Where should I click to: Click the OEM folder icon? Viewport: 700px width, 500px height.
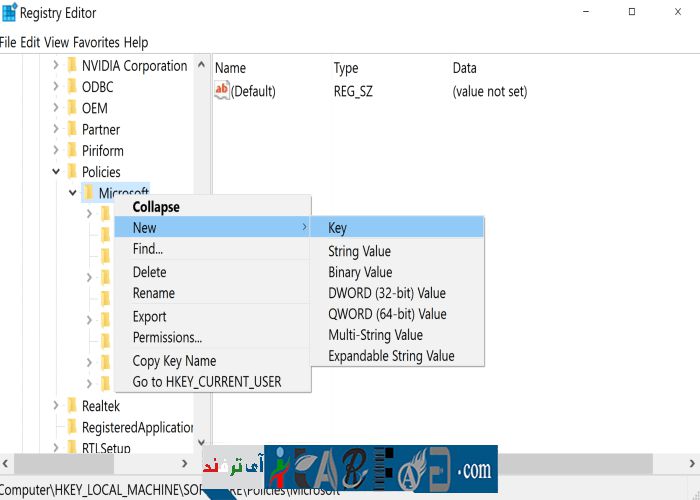[72, 108]
